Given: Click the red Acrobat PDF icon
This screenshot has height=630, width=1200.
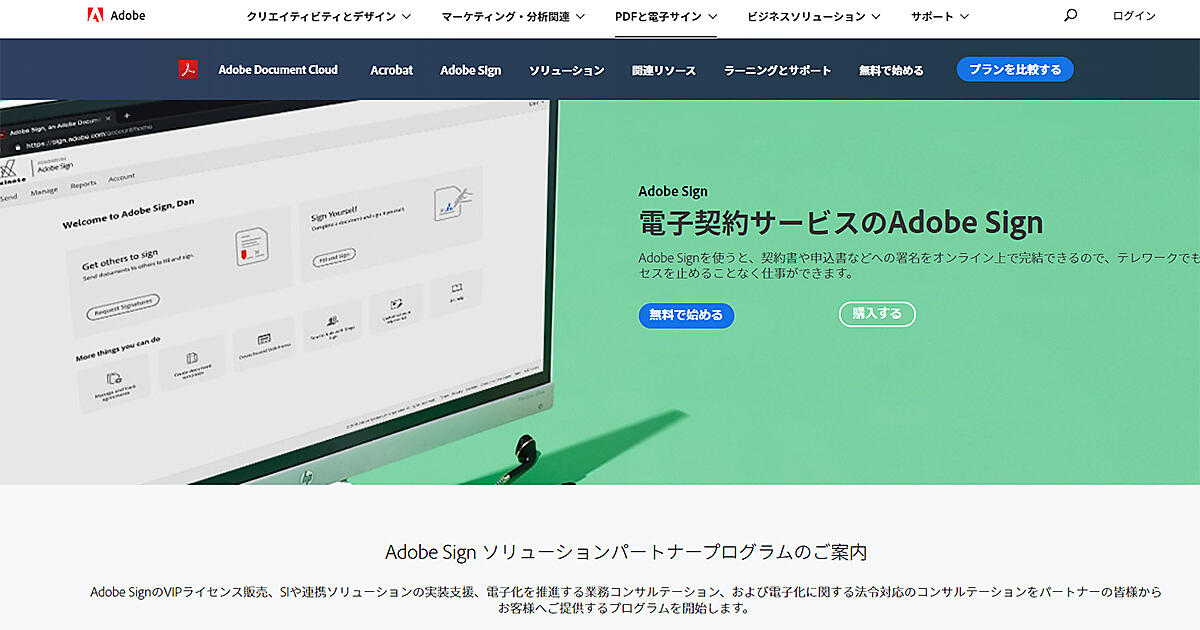Looking at the screenshot, I should click(188, 70).
